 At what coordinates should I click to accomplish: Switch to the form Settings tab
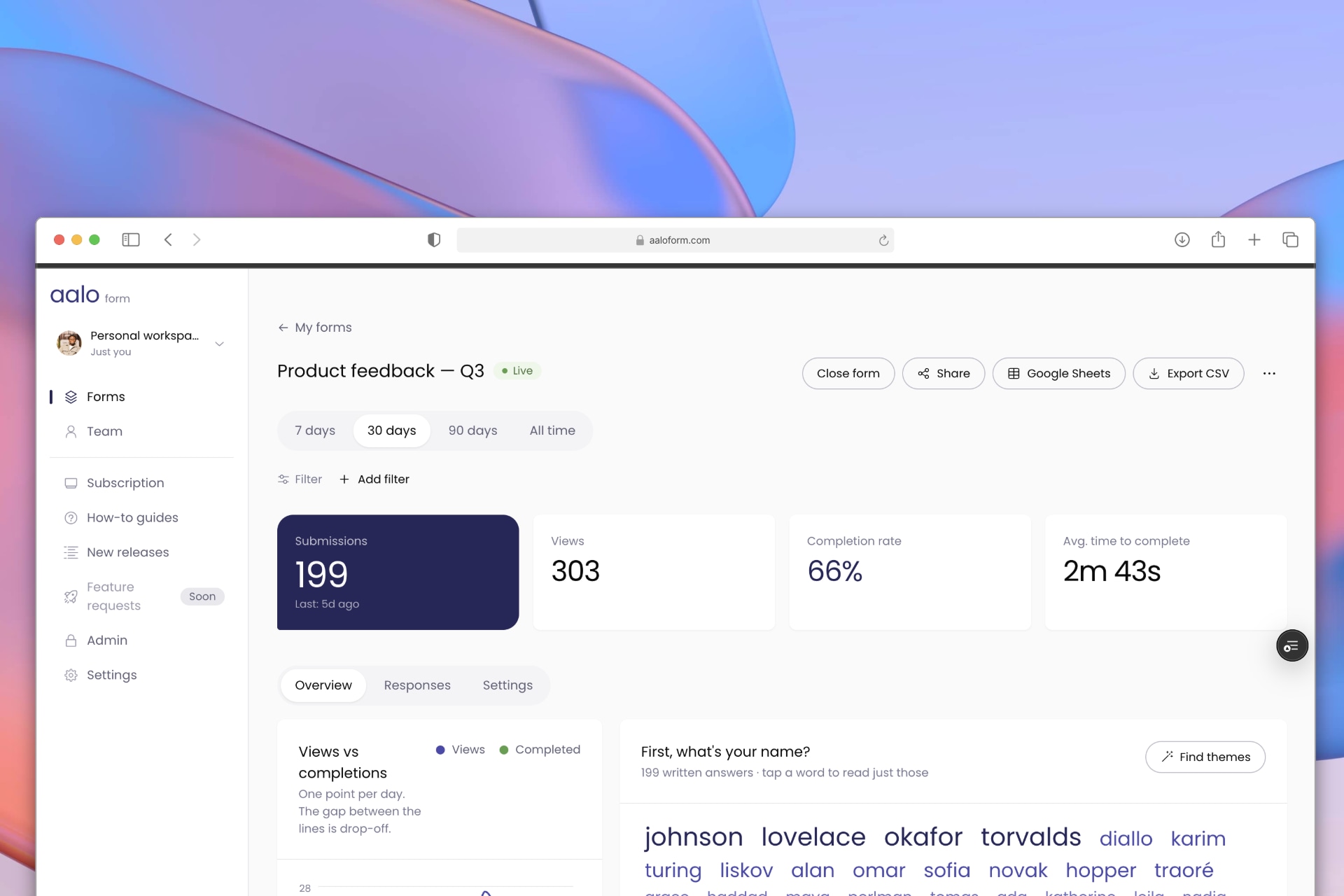click(507, 685)
